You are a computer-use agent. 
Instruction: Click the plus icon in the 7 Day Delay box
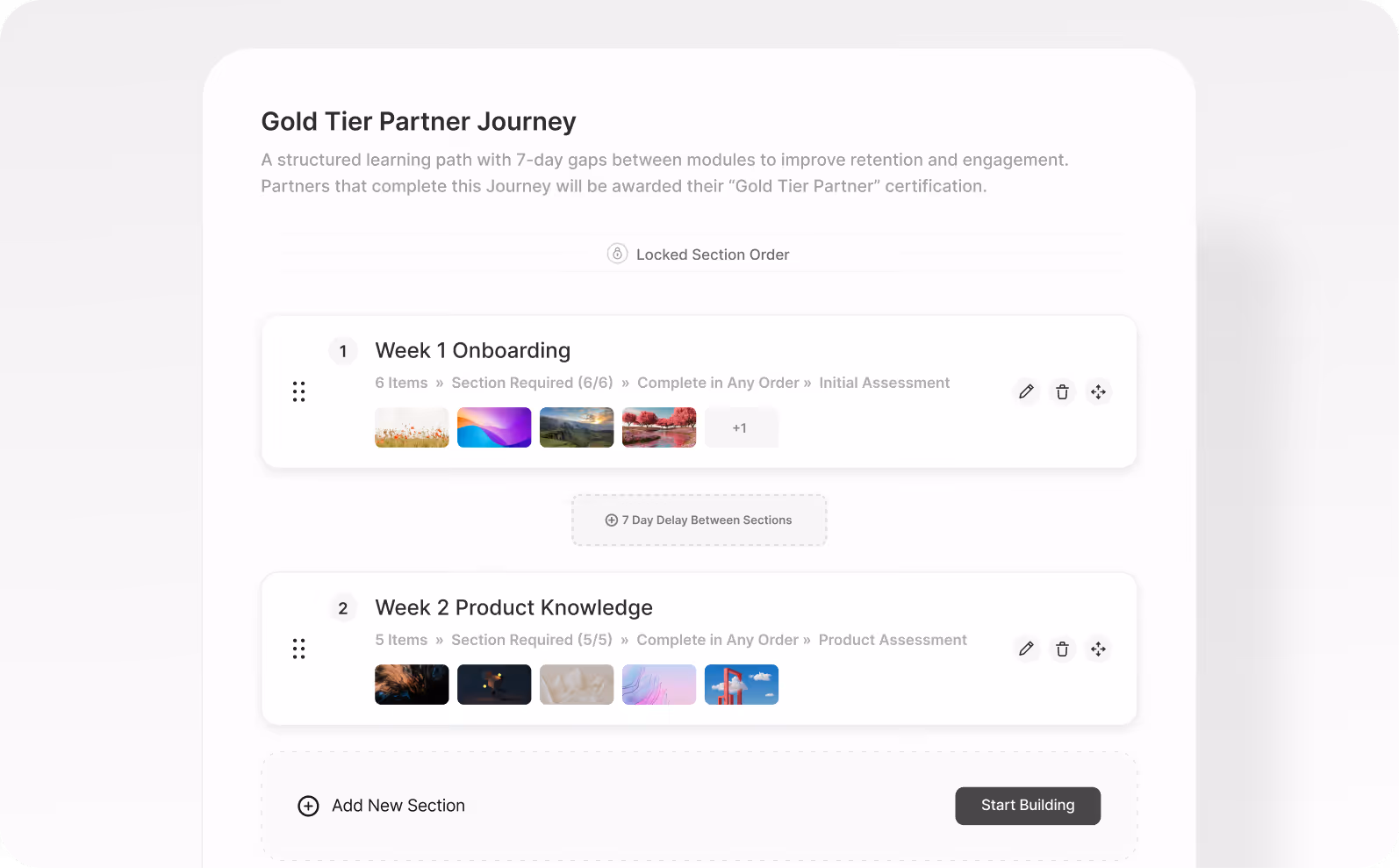(612, 520)
